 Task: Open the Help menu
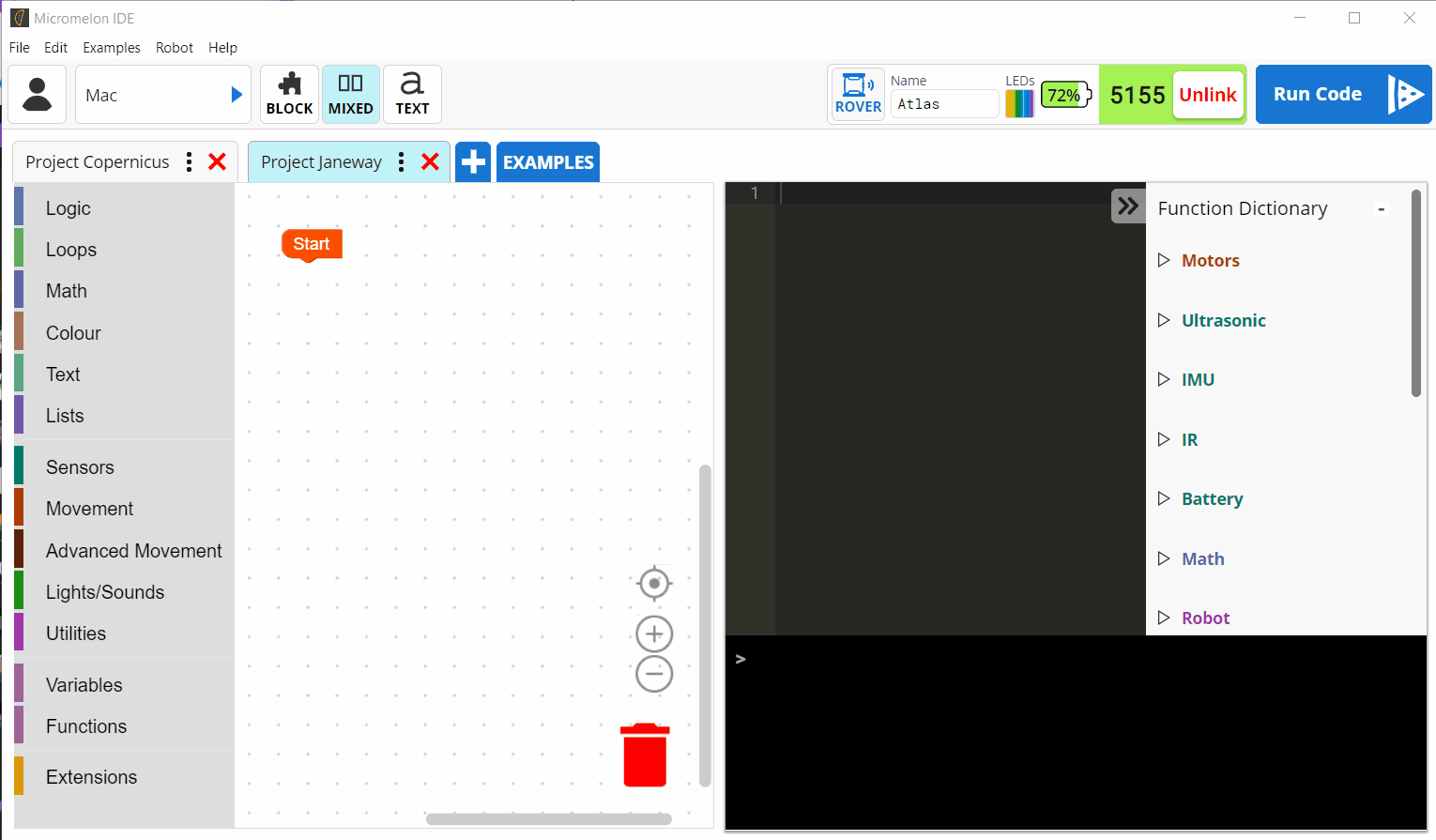point(222,48)
